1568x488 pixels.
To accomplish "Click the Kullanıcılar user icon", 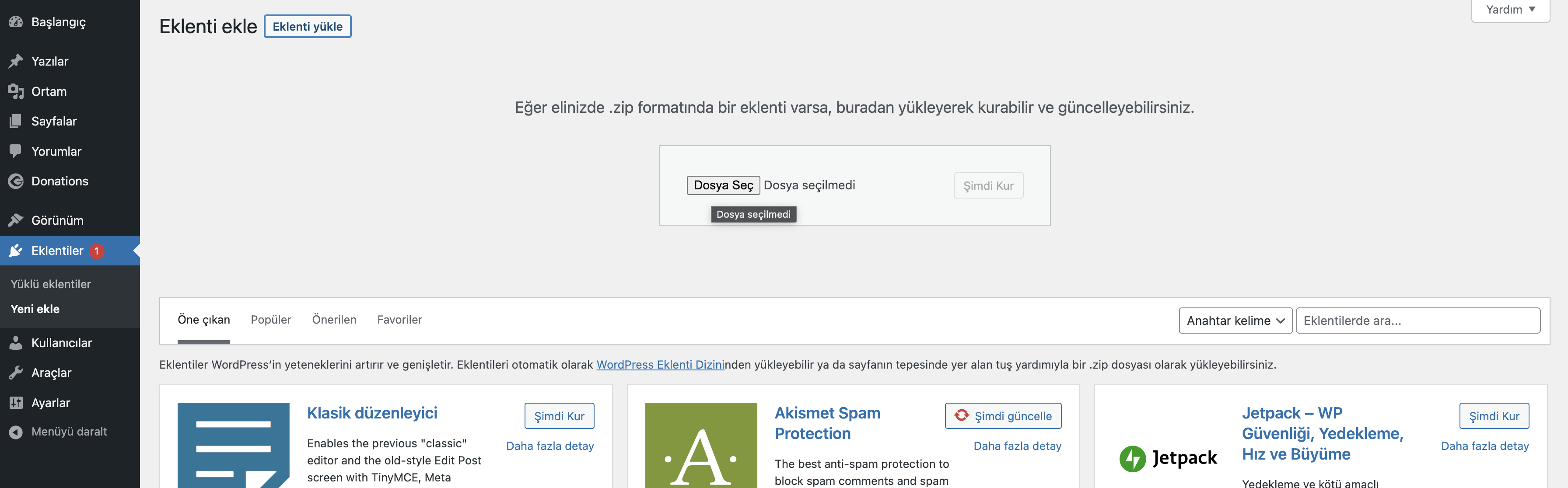I will 16,342.
